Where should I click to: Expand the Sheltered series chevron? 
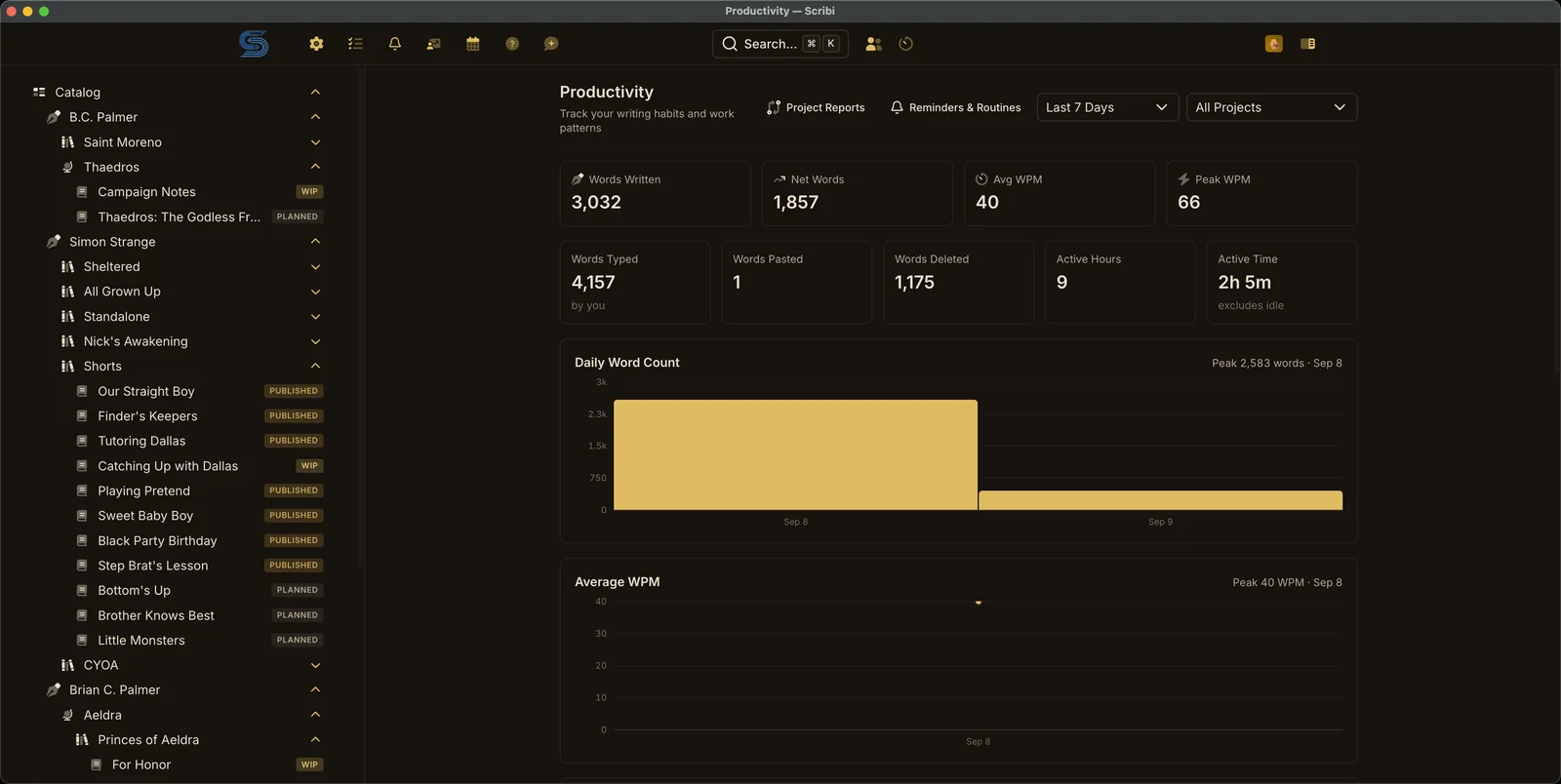click(315, 266)
